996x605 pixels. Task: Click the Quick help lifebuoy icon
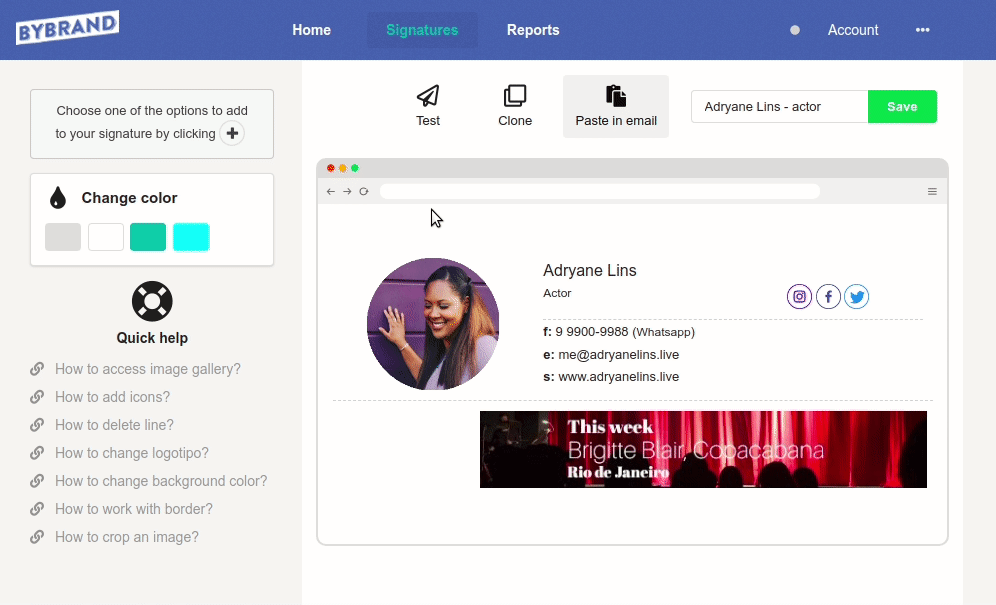(152, 301)
